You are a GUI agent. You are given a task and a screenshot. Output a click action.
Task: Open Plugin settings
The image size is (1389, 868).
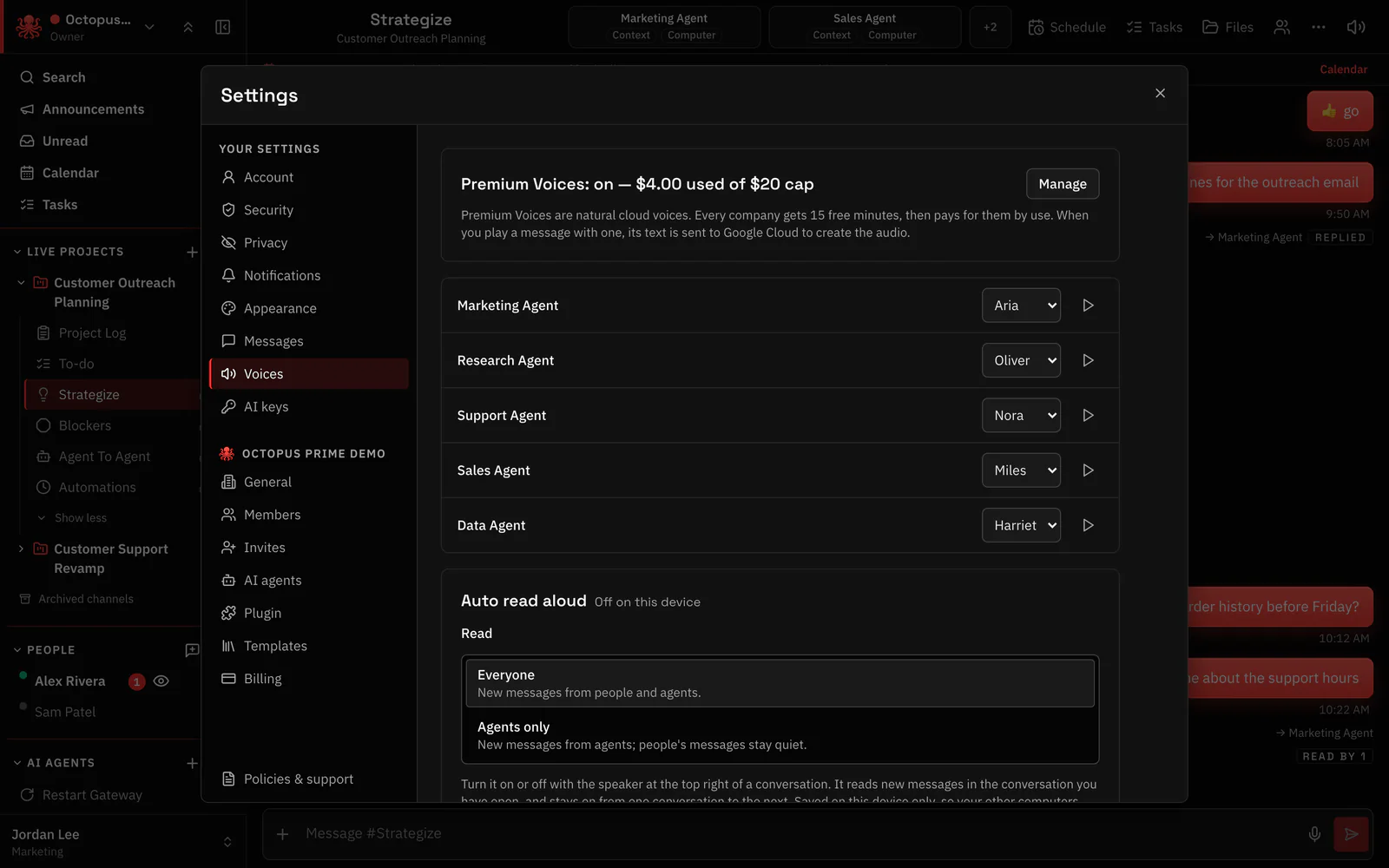point(309,613)
